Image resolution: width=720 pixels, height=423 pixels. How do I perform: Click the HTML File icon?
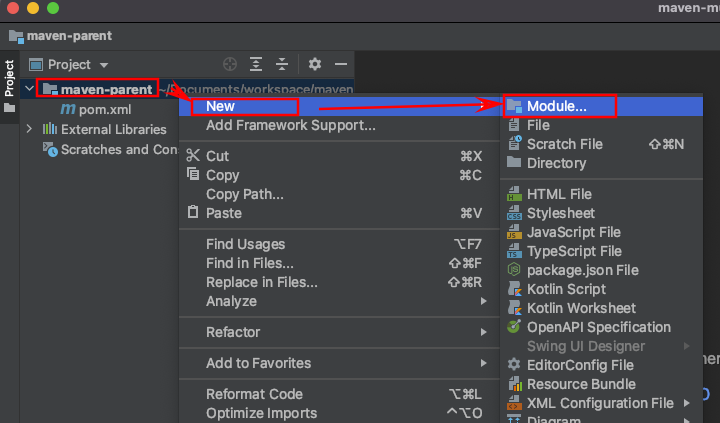tap(514, 193)
